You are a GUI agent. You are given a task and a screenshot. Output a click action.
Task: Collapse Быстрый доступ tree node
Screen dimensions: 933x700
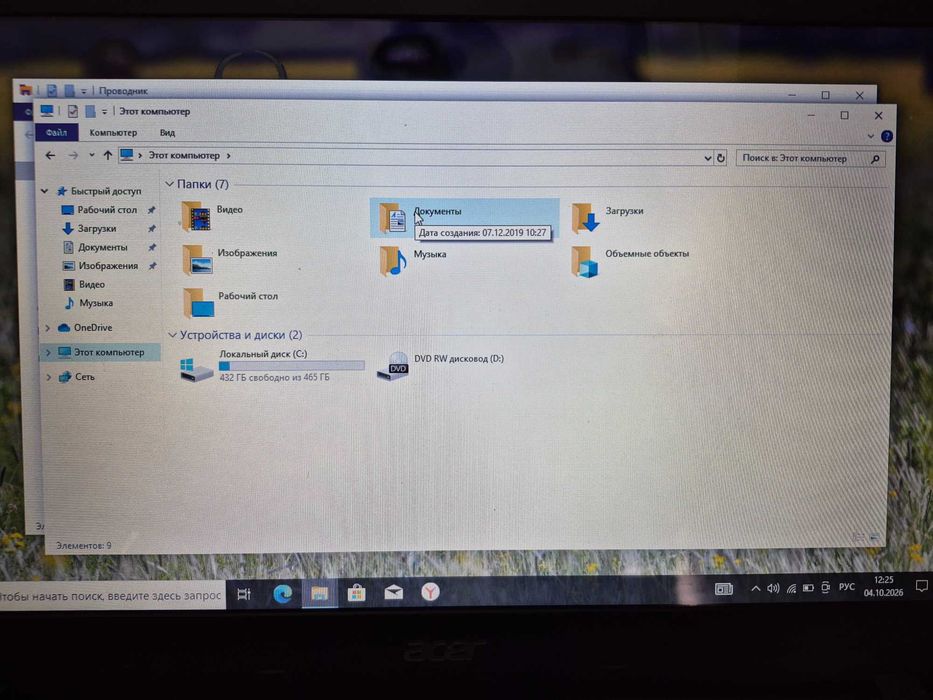pos(45,191)
